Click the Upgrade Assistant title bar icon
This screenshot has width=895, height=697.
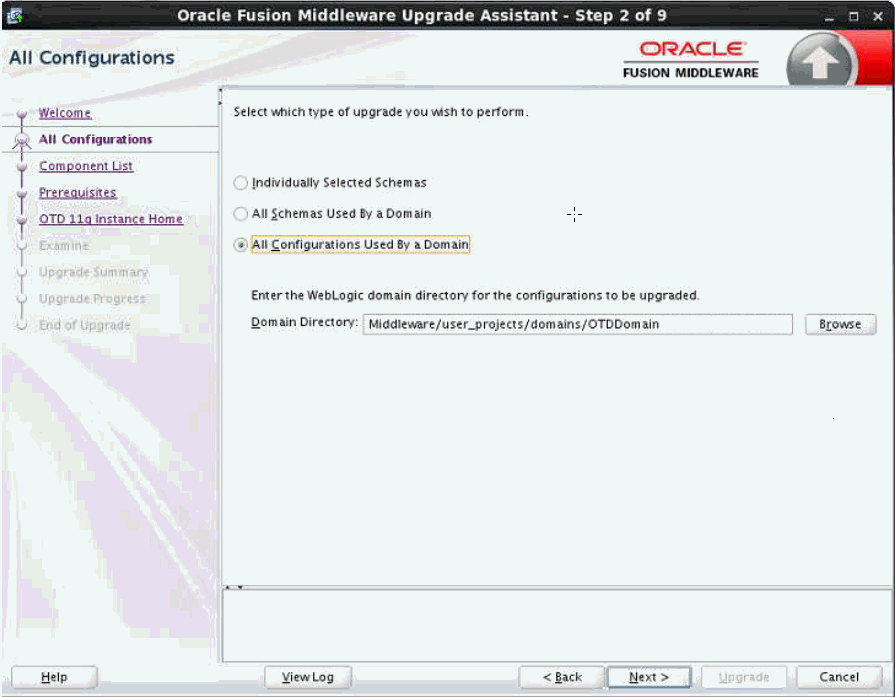(x=14, y=15)
